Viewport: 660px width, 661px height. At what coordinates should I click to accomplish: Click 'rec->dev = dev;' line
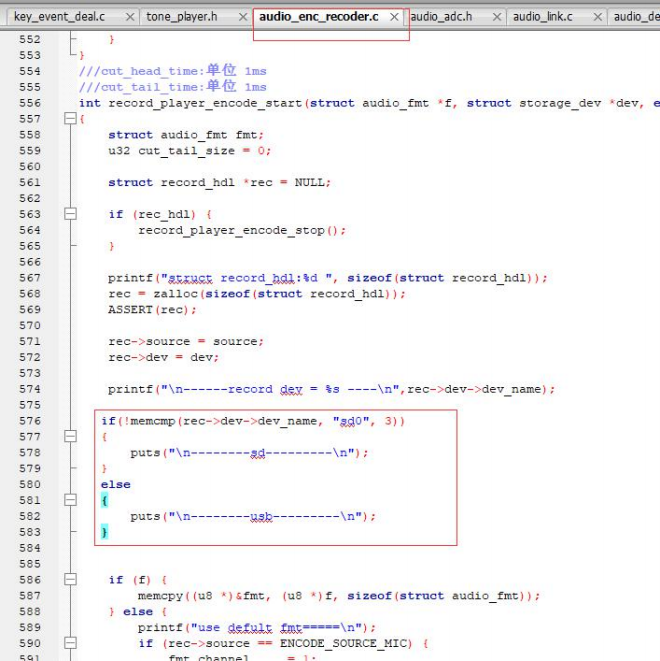pos(164,357)
